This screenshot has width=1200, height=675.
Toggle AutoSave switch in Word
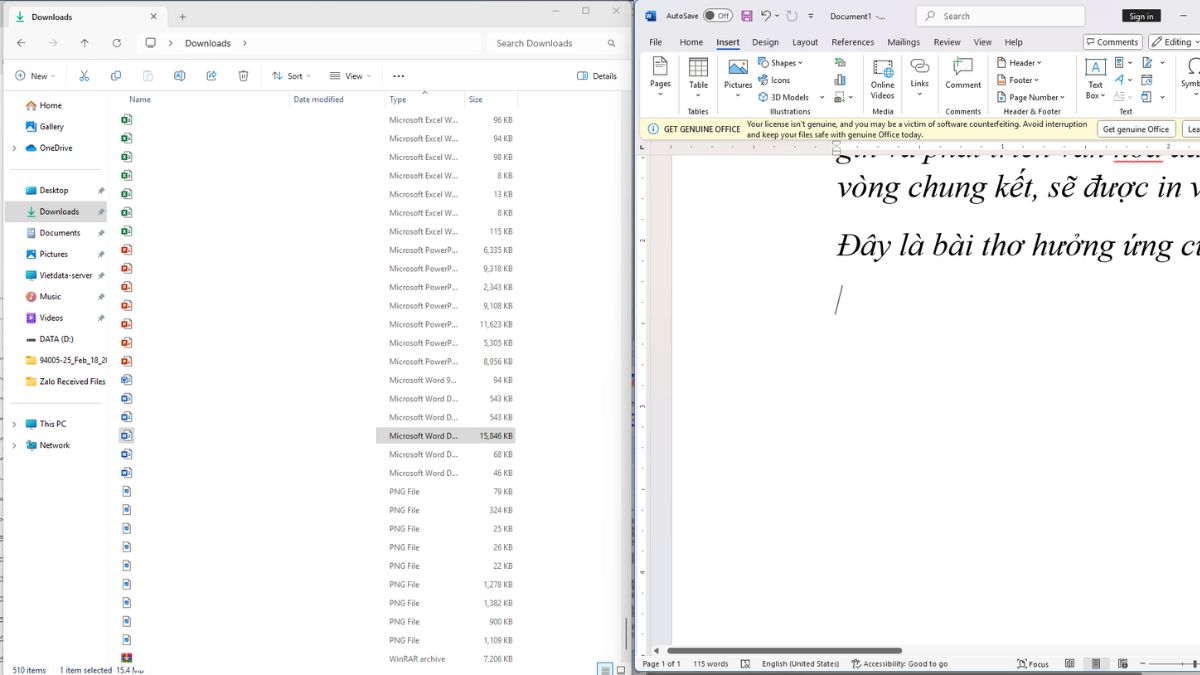coord(717,16)
